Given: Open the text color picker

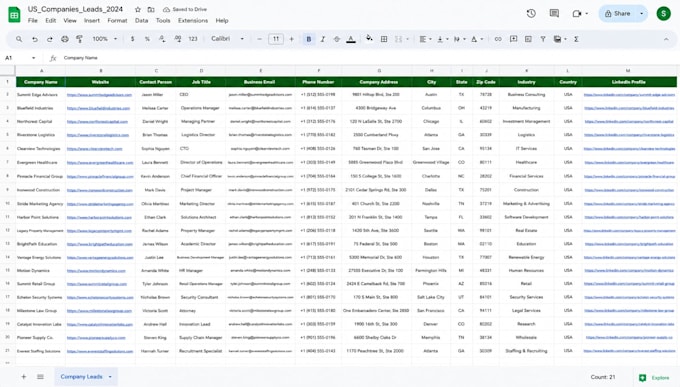Looking at the screenshot, I should point(351,39).
